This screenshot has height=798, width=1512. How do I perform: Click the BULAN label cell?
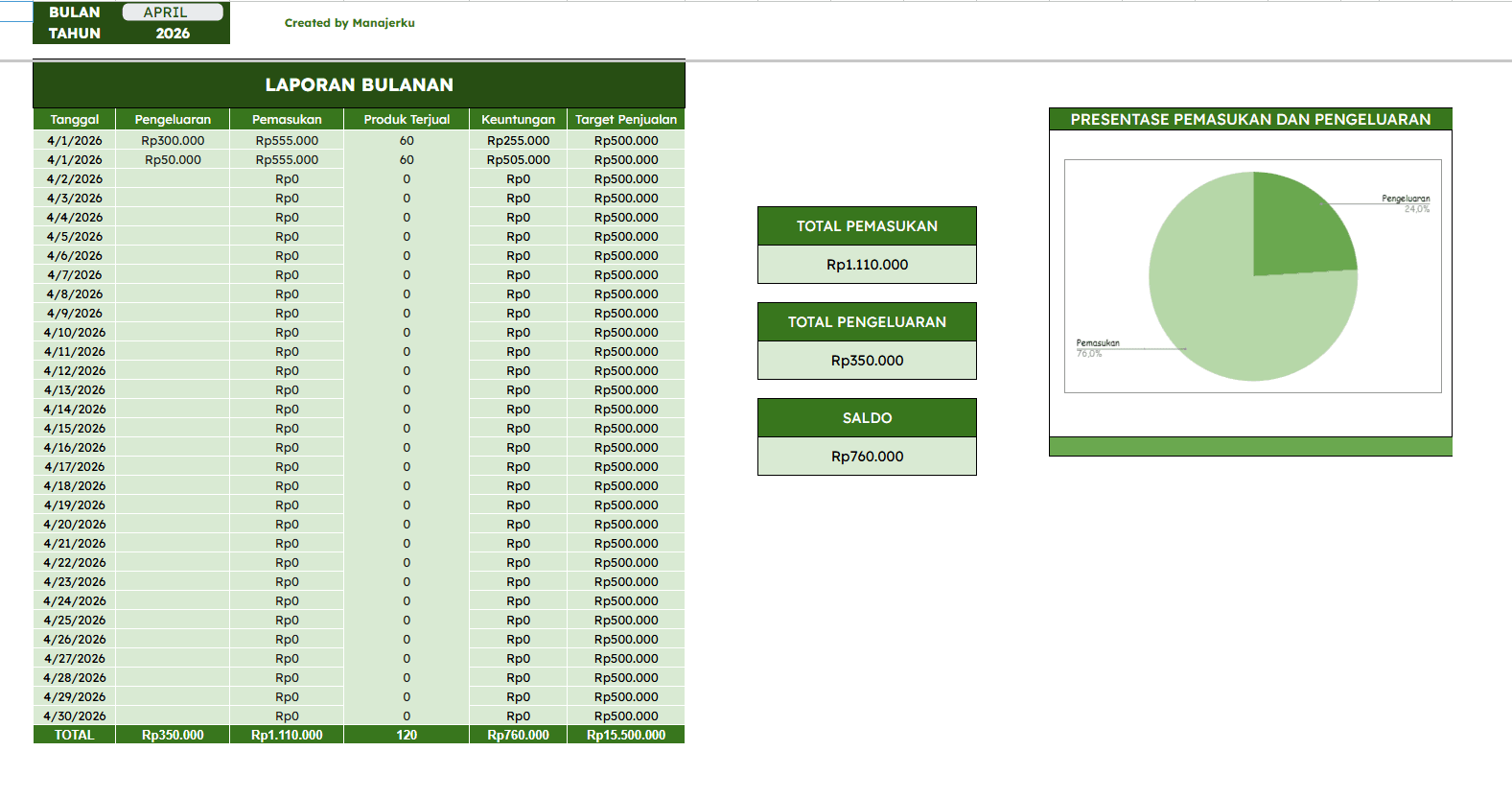(75, 12)
